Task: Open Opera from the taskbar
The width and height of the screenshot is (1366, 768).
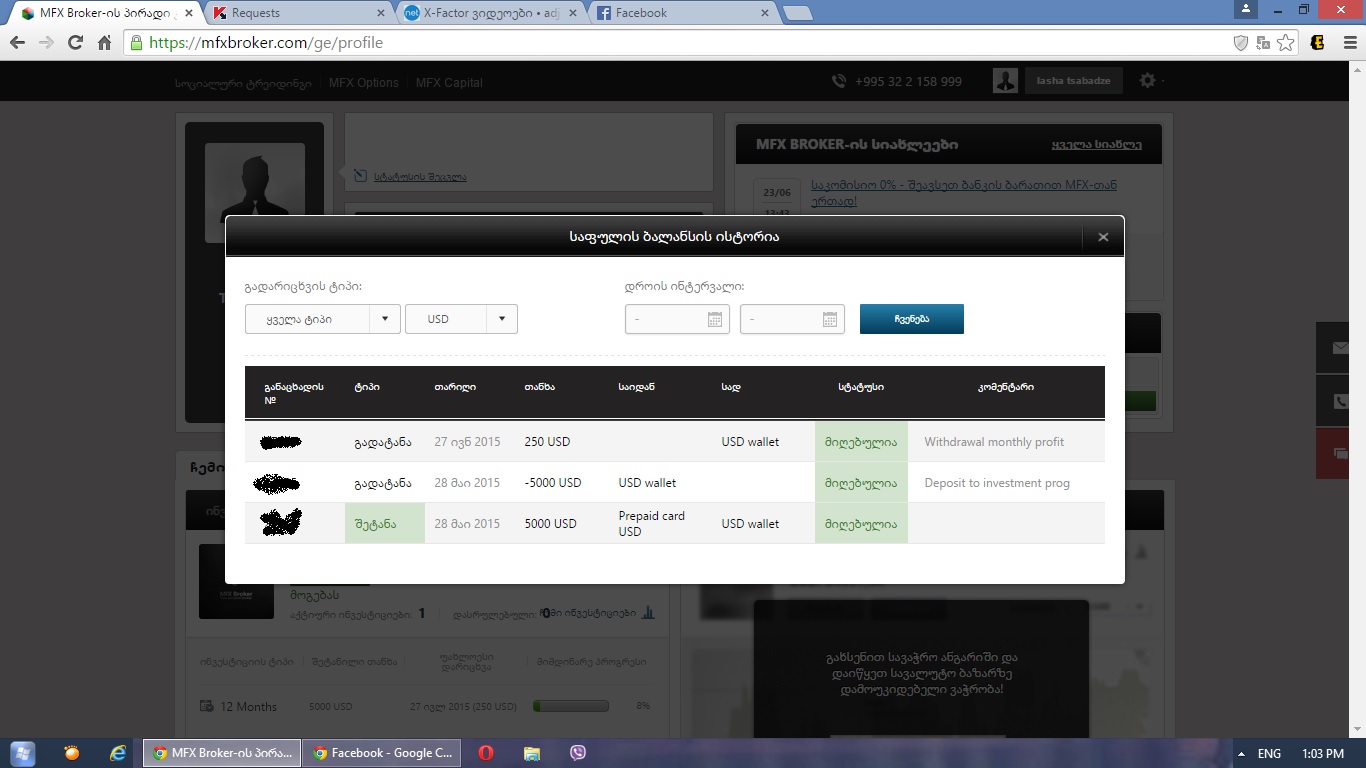Action: [x=485, y=753]
